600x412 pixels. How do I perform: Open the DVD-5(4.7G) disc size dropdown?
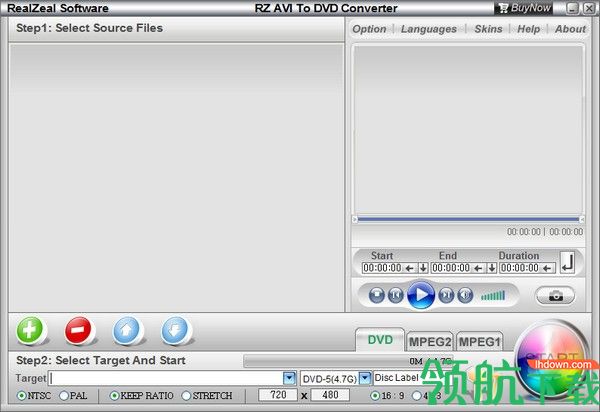[x=365, y=378]
